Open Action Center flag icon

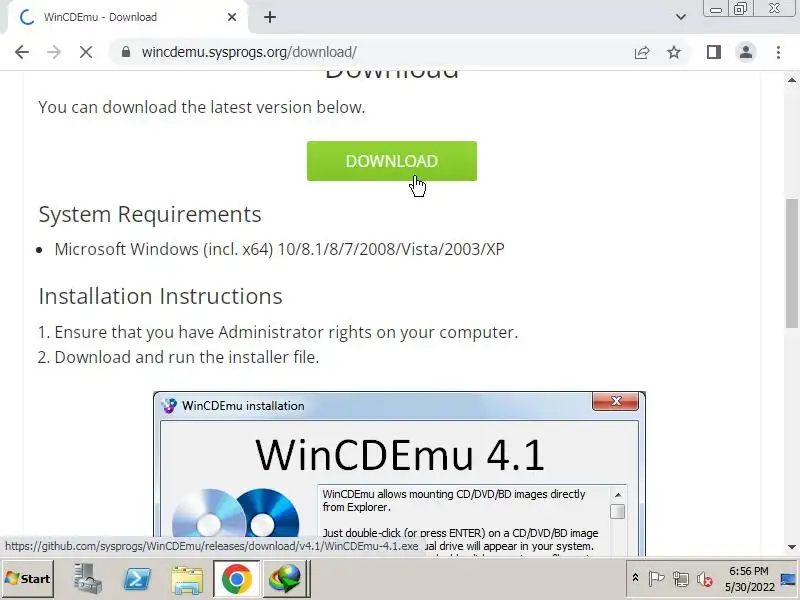[656, 579]
